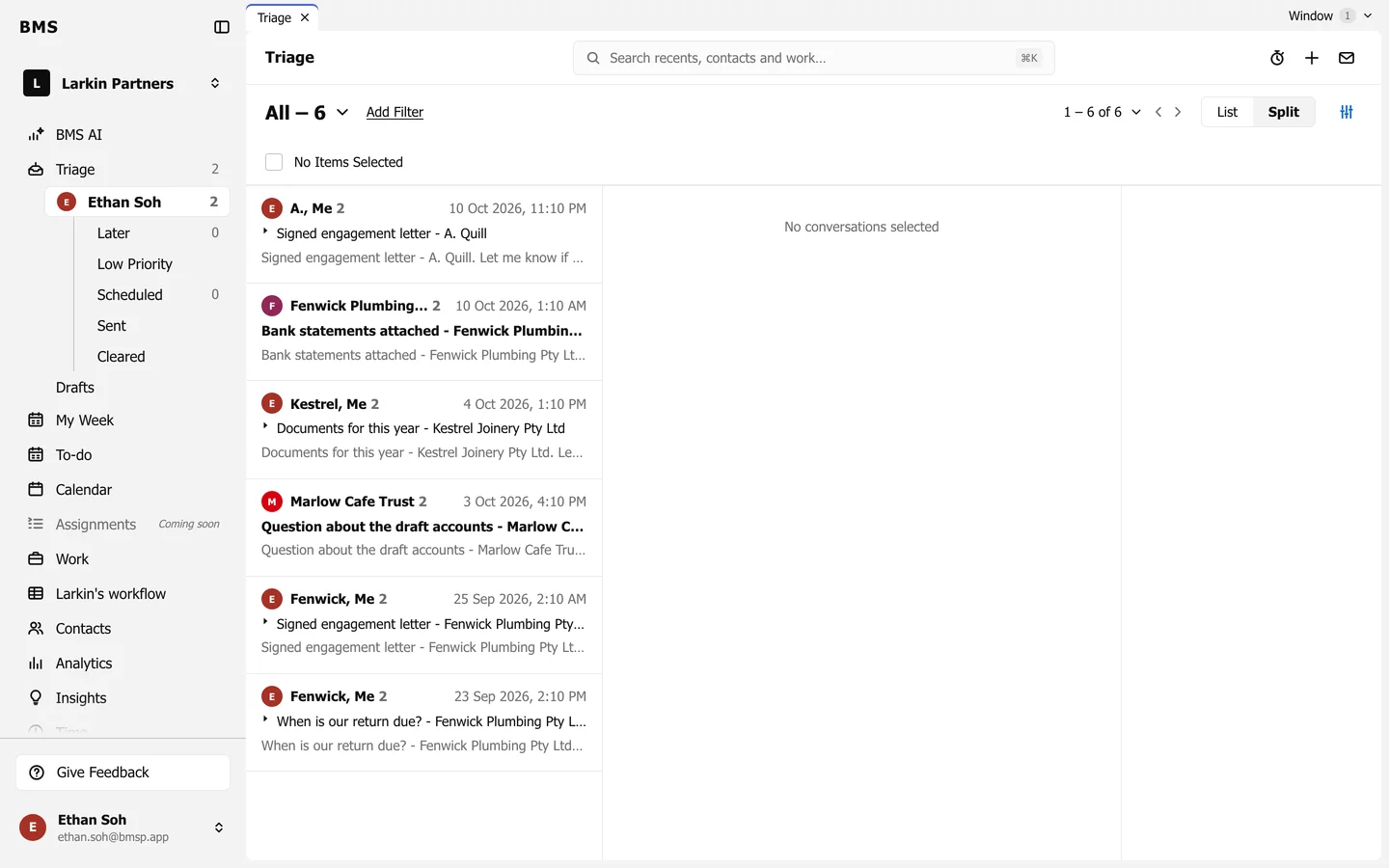Select the Triage tab

(x=274, y=17)
